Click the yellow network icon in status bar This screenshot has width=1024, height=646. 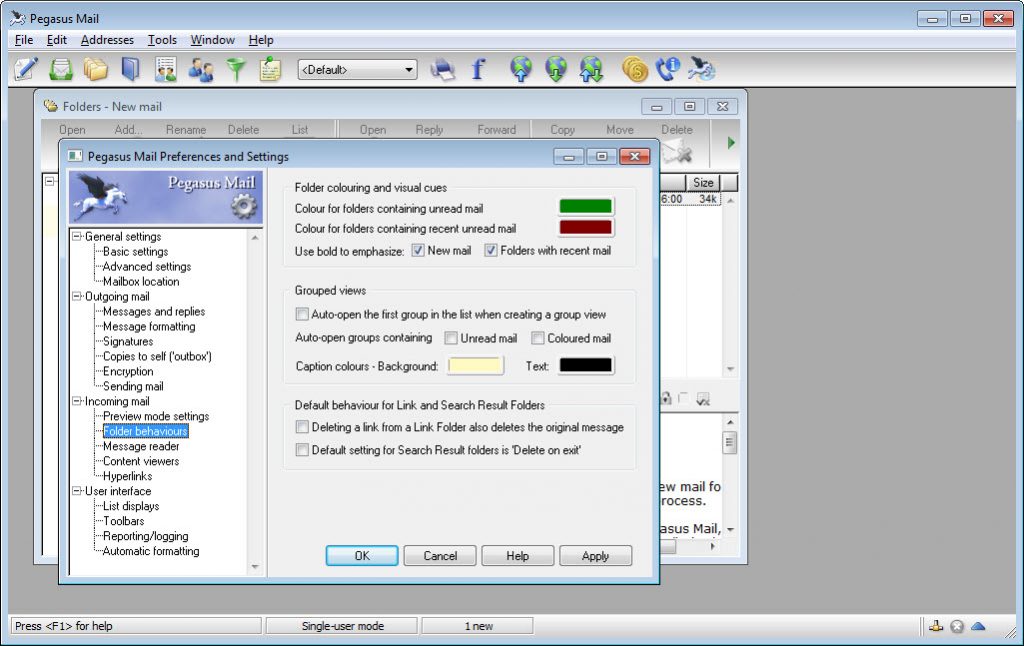pyautogui.click(x=936, y=626)
